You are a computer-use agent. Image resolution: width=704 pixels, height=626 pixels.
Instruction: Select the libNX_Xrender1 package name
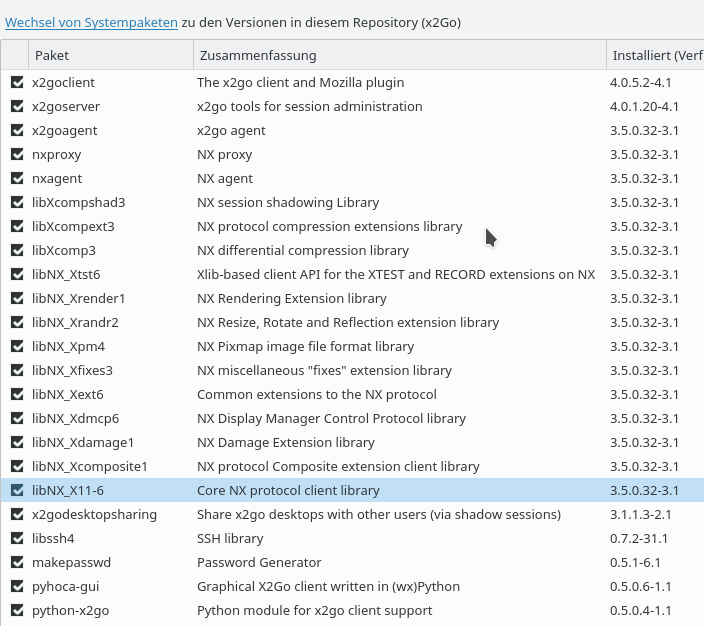click(79, 299)
